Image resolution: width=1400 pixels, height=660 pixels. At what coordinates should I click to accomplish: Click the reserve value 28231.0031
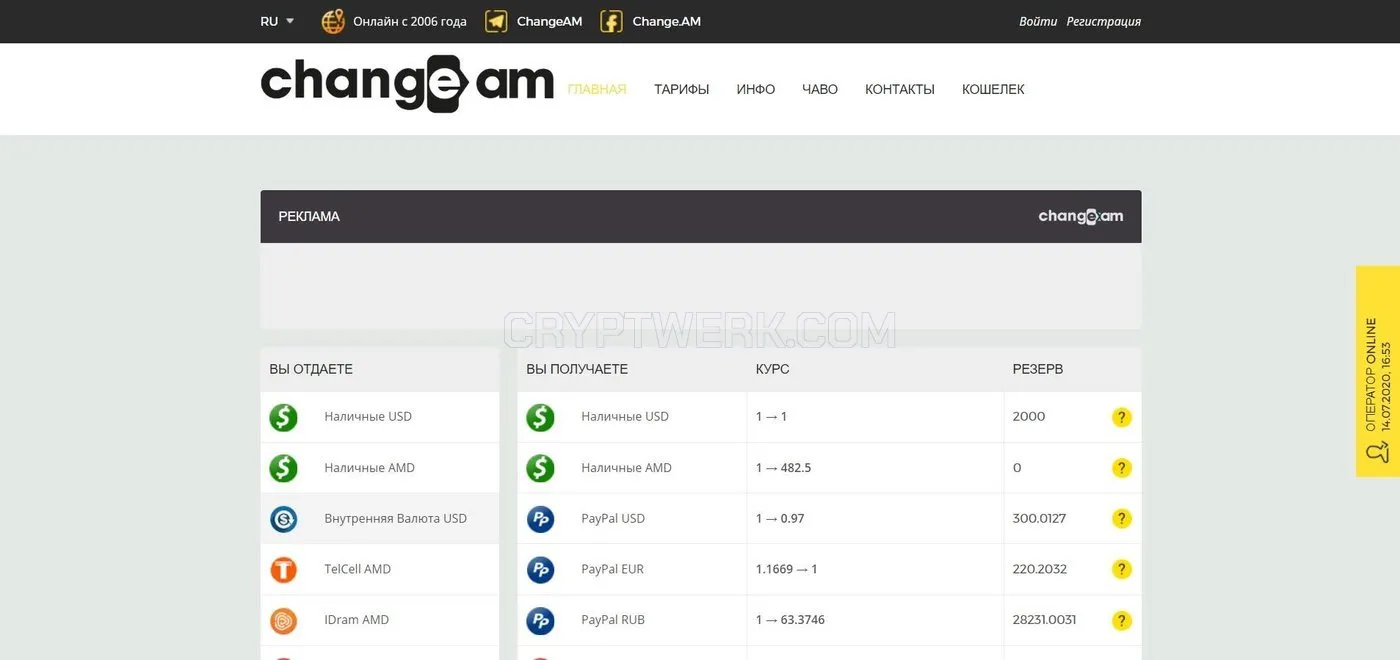click(1044, 620)
